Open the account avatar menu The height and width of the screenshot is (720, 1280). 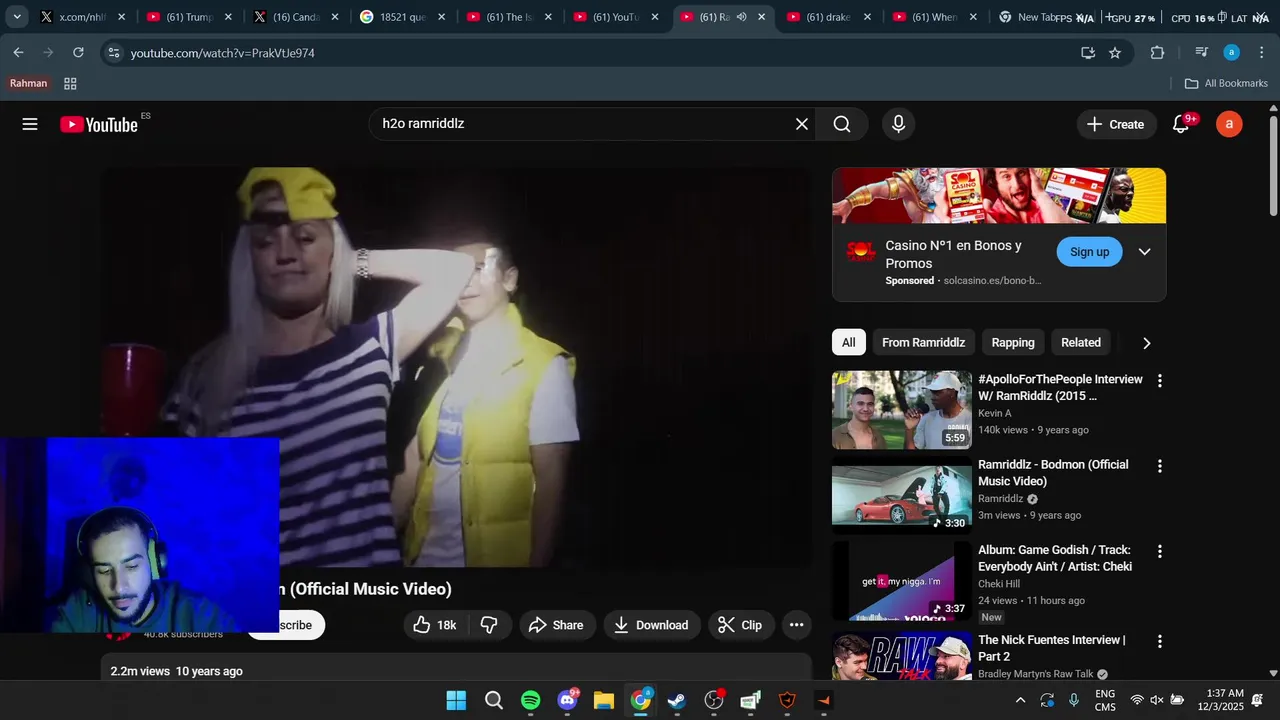point(1229,124)
